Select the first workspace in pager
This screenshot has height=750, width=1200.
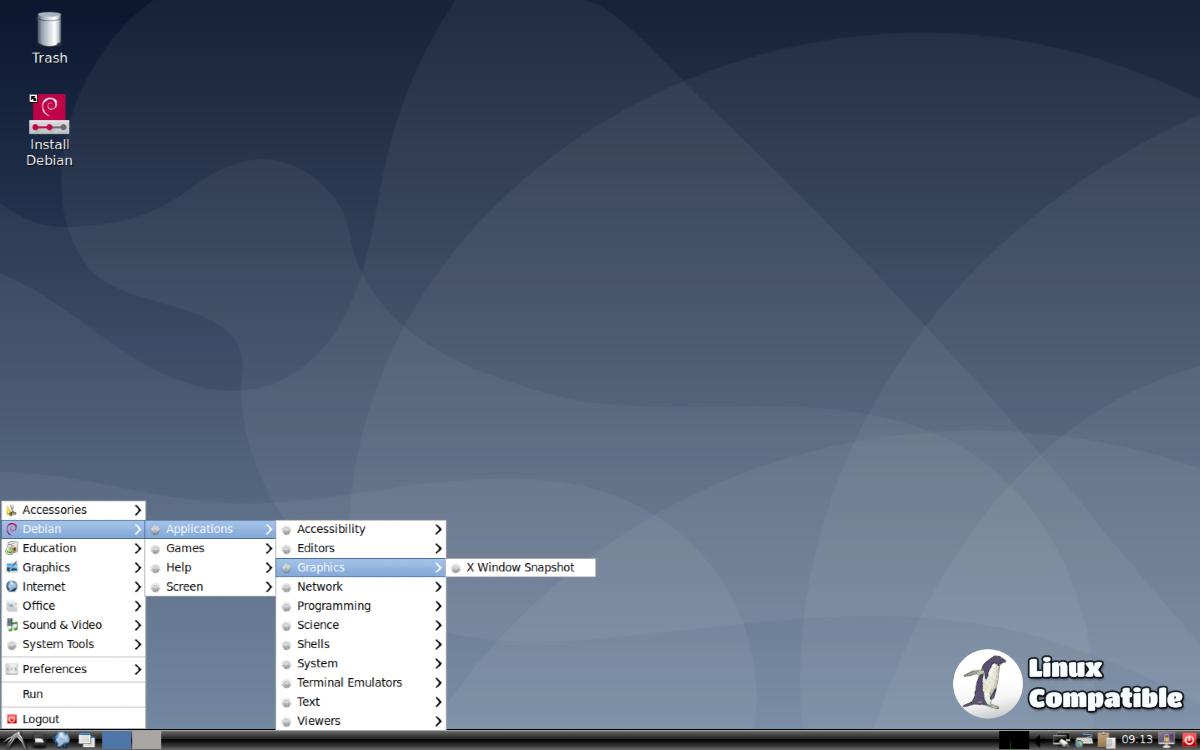[x=117, y=740]
